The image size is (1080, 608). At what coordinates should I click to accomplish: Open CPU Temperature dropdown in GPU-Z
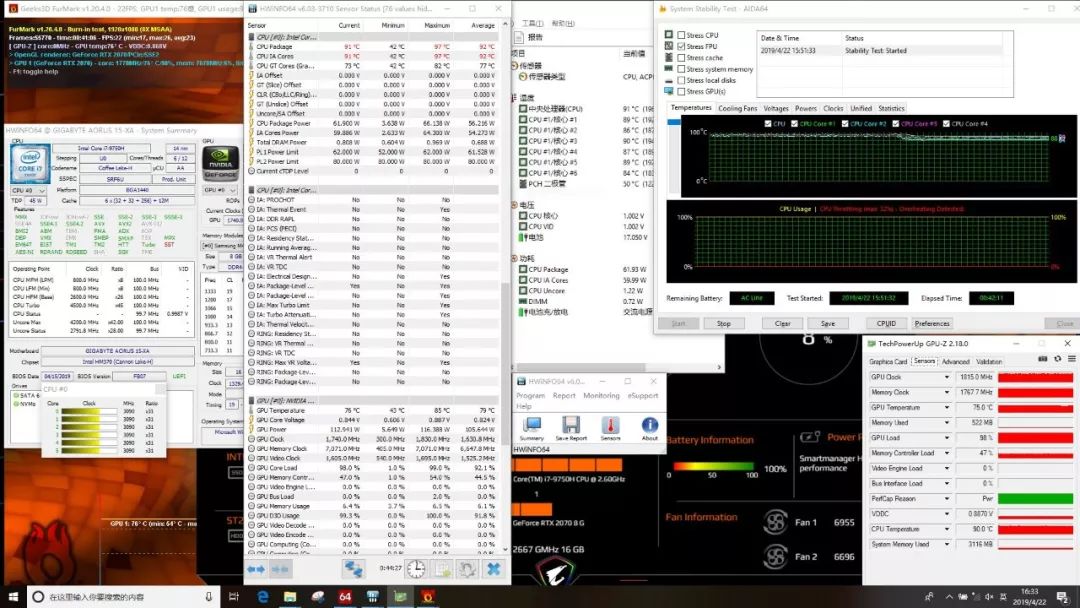pyautogui.click(x=947, y=529)
